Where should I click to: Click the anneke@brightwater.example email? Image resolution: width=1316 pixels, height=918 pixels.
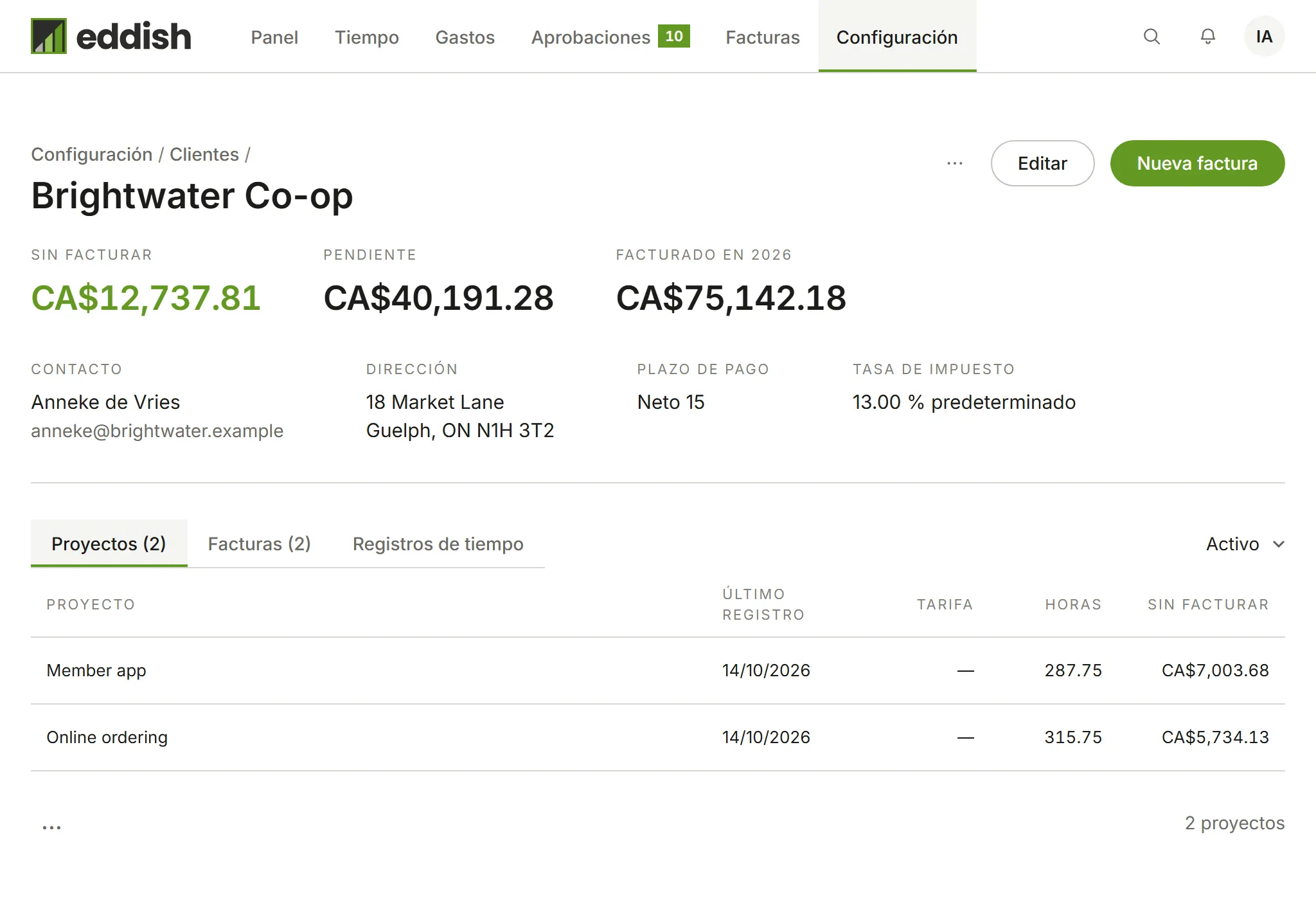tap(157, 431)
